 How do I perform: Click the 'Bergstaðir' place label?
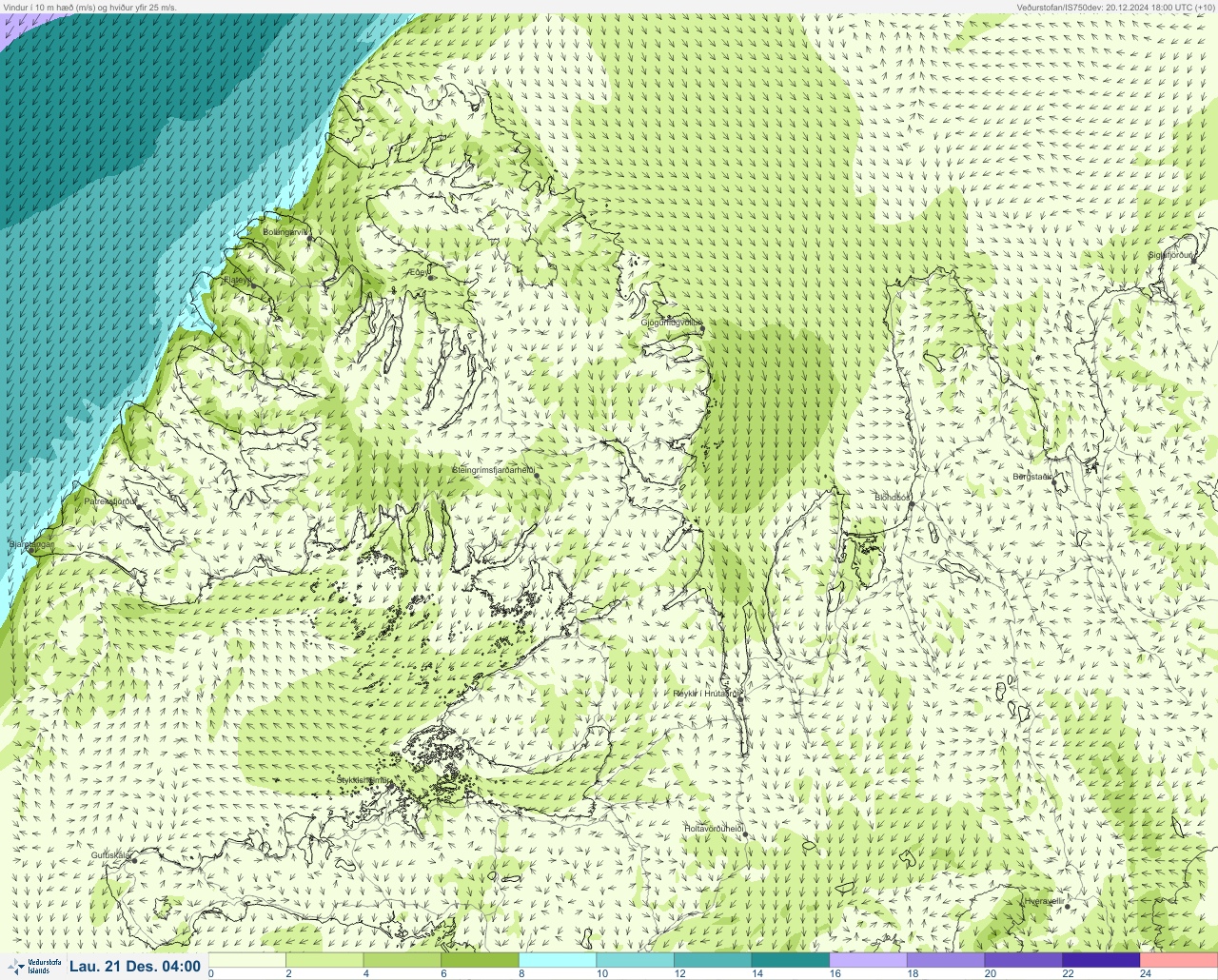pyautogui.click(x=1032, y=476)
